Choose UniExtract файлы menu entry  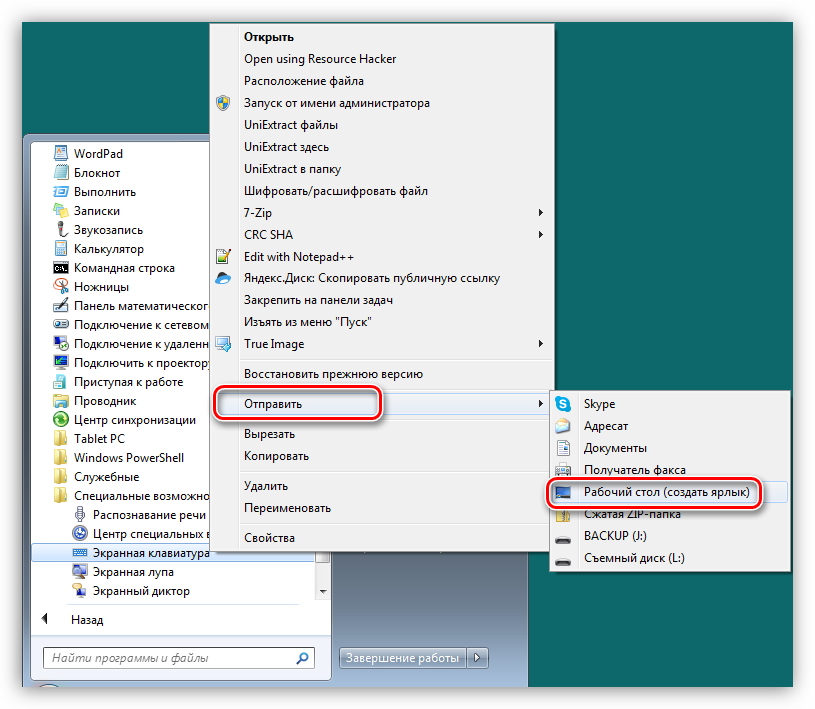pyautogui.click(x=291, y=125)
